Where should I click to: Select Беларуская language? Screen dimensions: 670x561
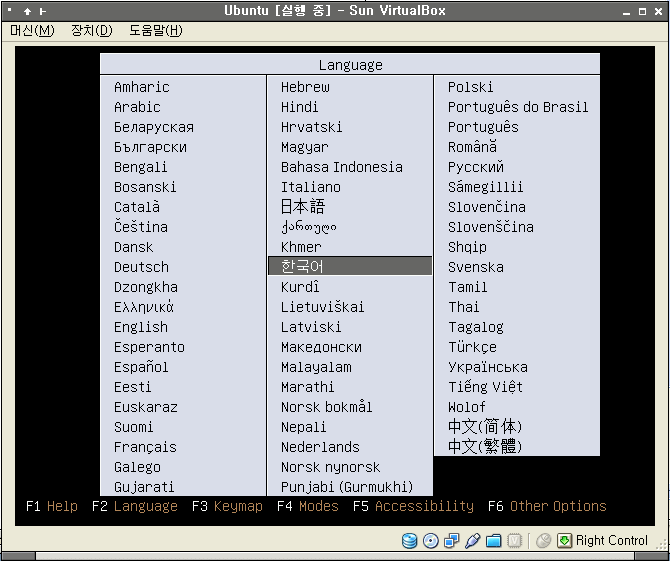(154, 127)
